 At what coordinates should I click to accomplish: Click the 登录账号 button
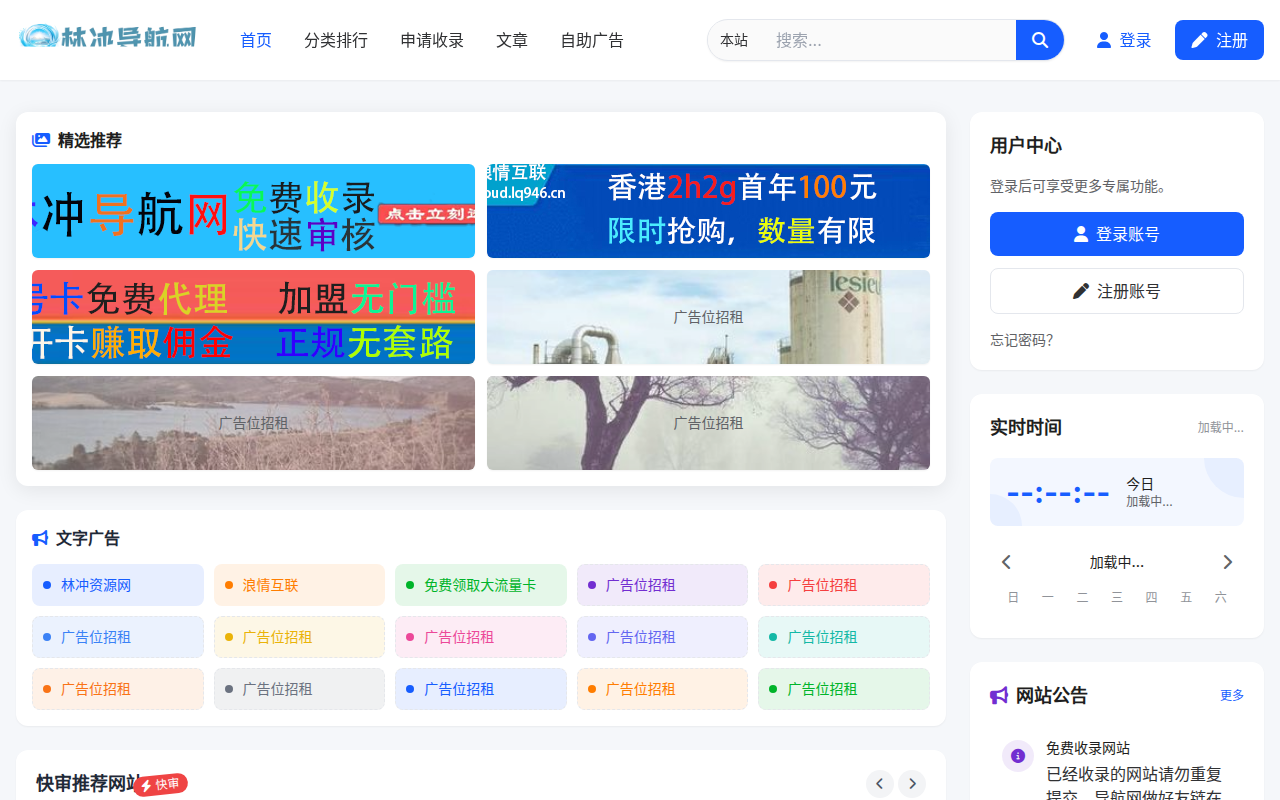coord(1116,233)
